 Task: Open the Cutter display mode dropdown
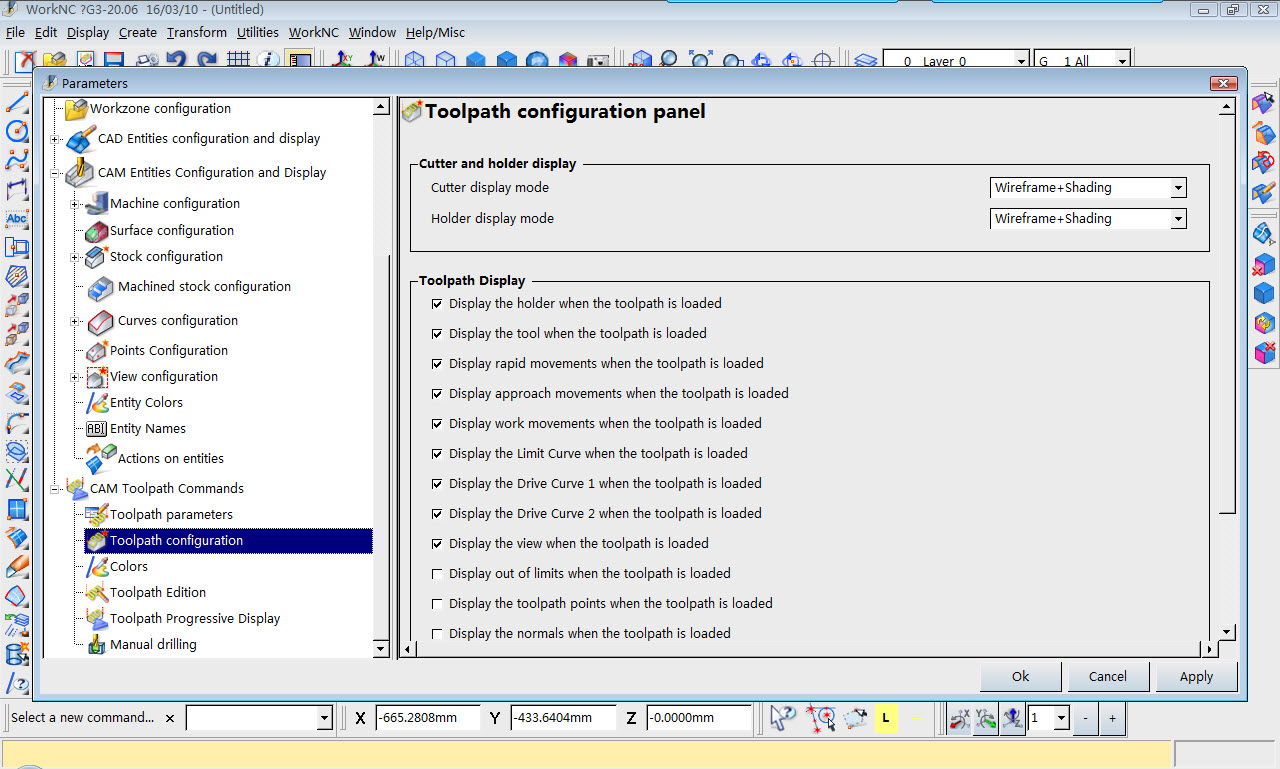1178,188
